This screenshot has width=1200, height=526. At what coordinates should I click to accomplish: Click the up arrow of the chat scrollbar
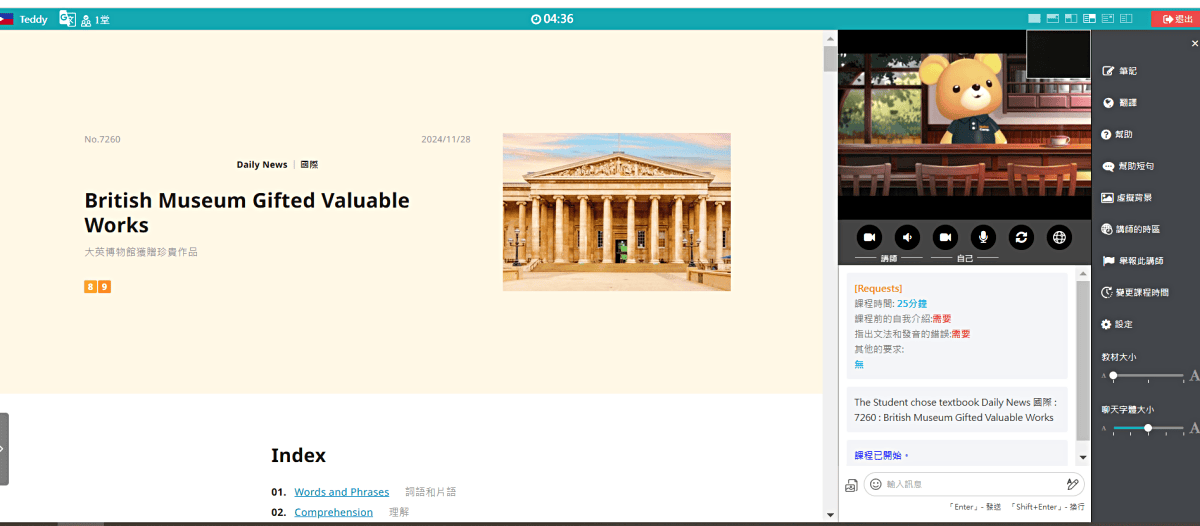click(x=1083, y=273)
